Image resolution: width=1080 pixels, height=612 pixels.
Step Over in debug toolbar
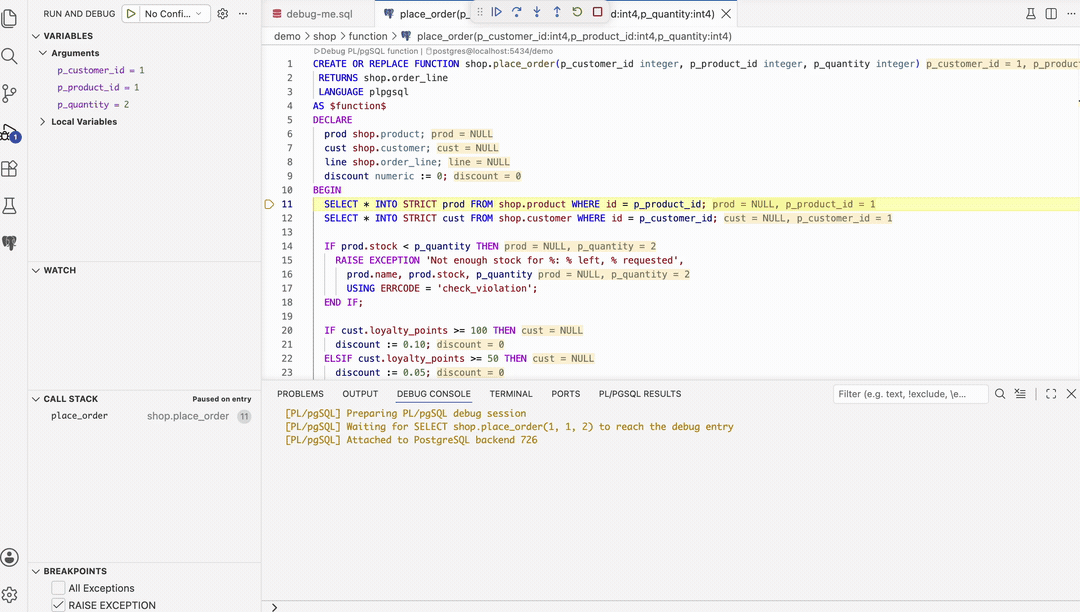click(517, 12)
